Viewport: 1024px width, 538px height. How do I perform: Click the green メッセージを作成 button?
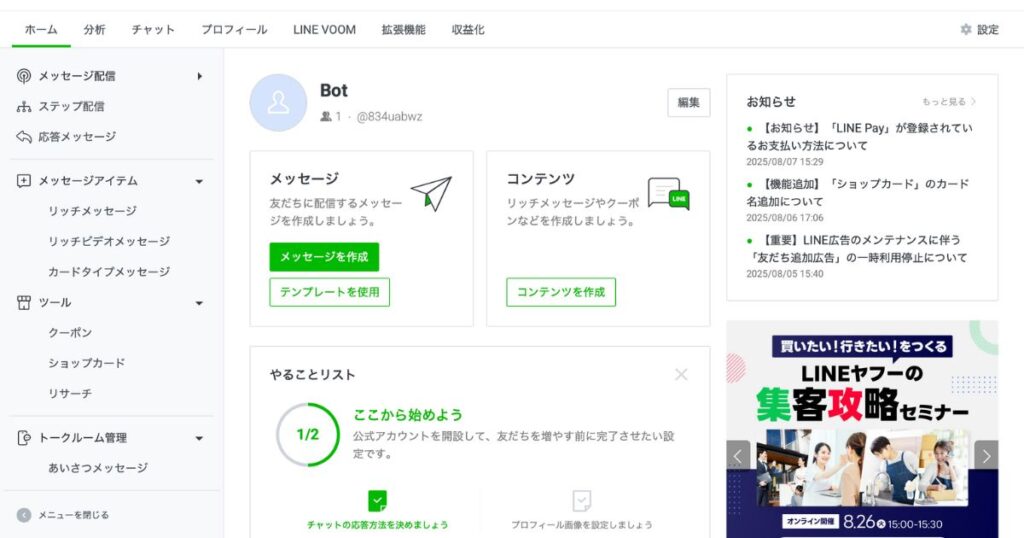(324, 257)
